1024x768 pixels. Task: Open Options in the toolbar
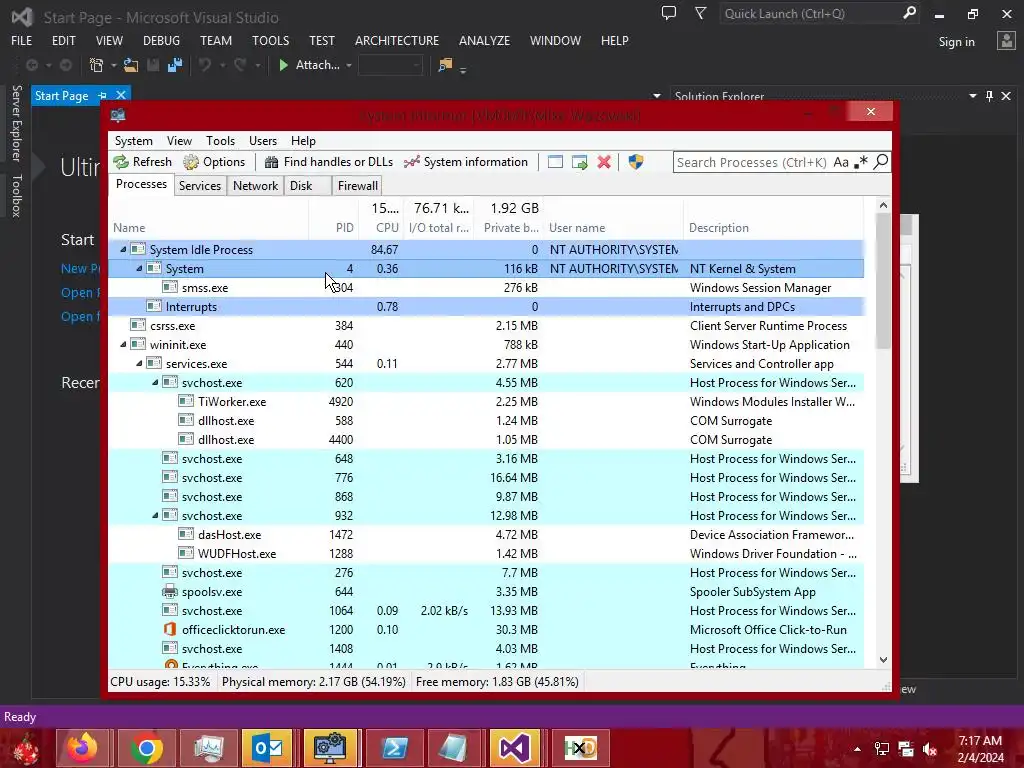coord(214,162)
